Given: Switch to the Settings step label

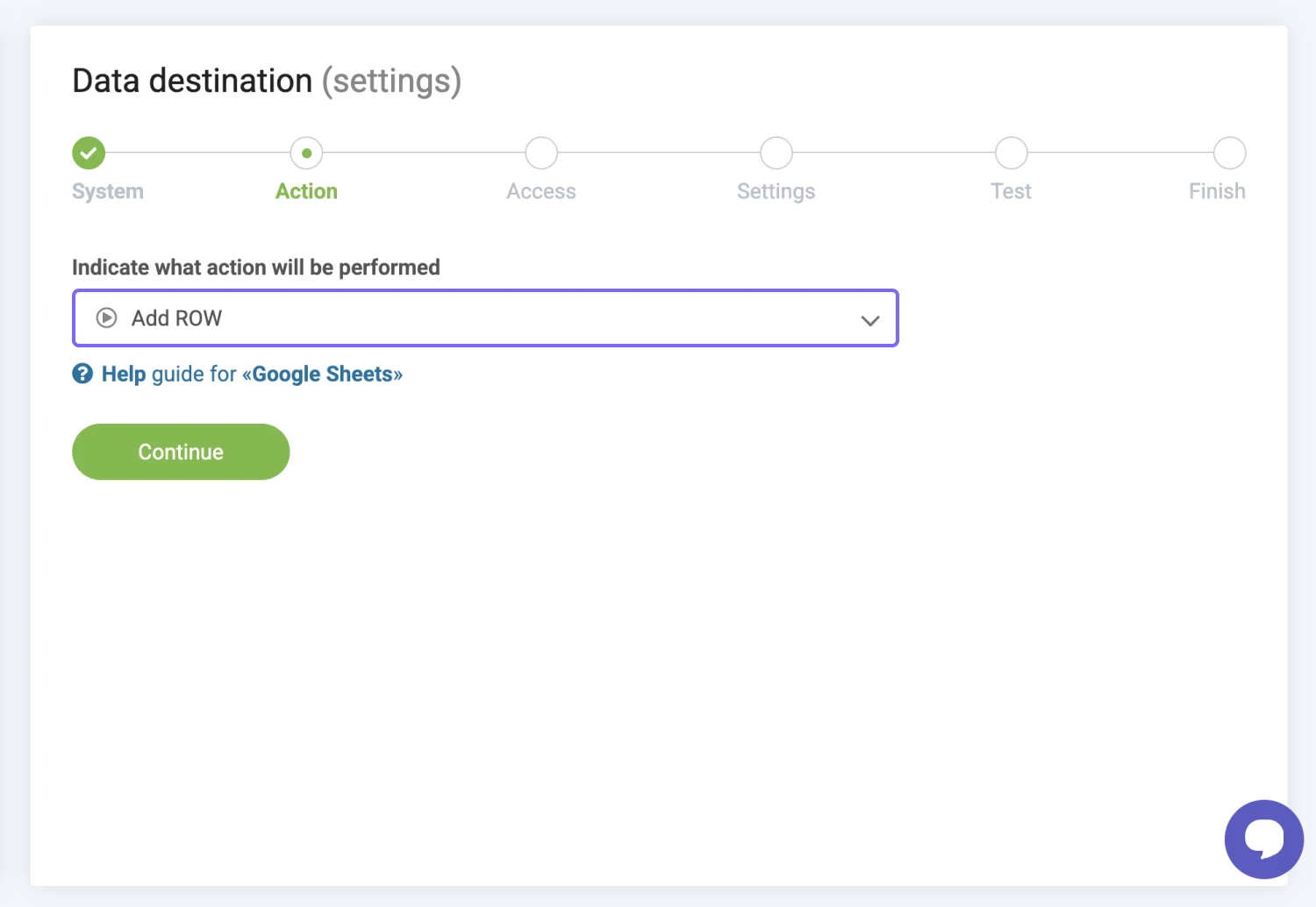Looking at the screenshot, I should coord(776,191).
